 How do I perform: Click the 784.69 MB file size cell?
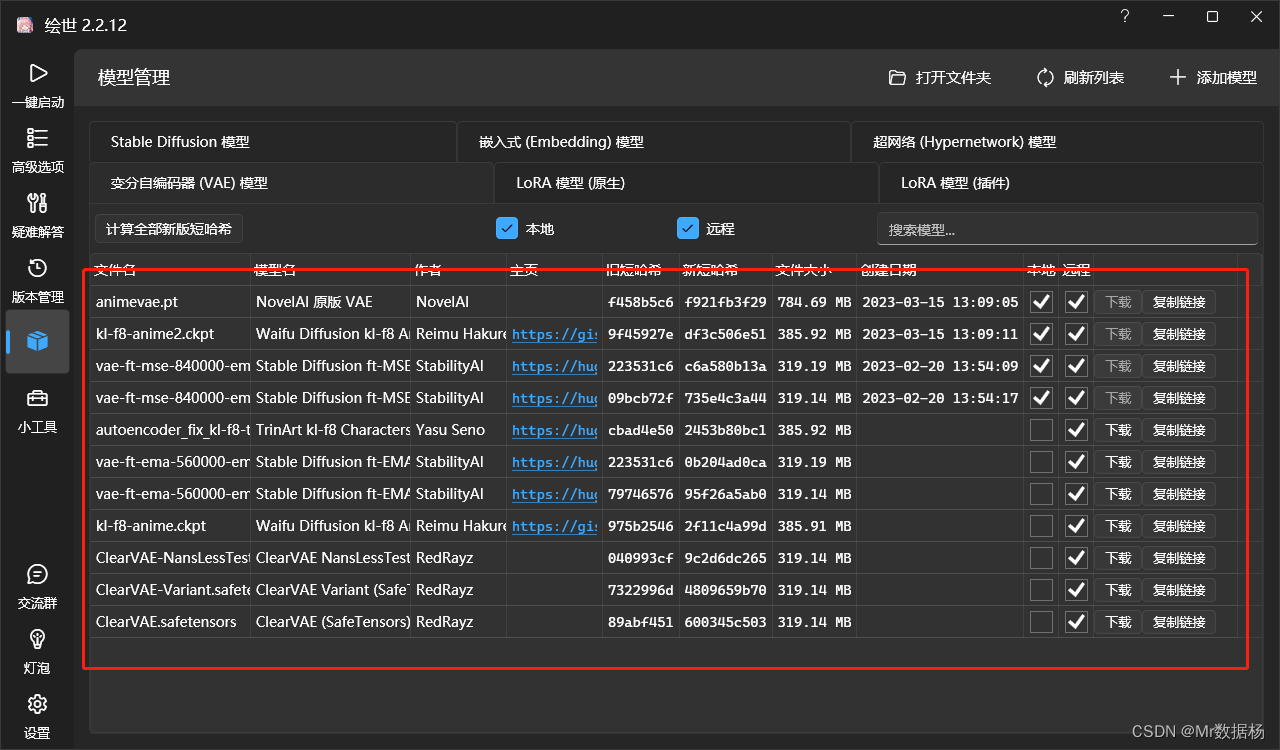pos(814,302)
